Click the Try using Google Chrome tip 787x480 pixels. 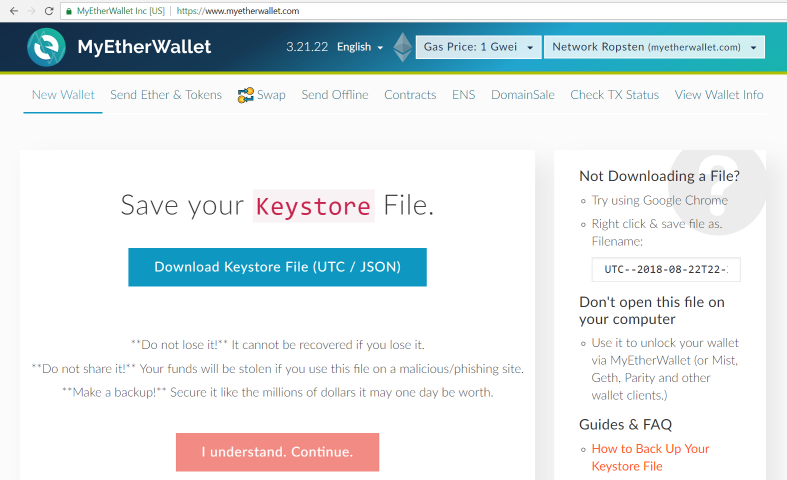[x=660, y=200]
